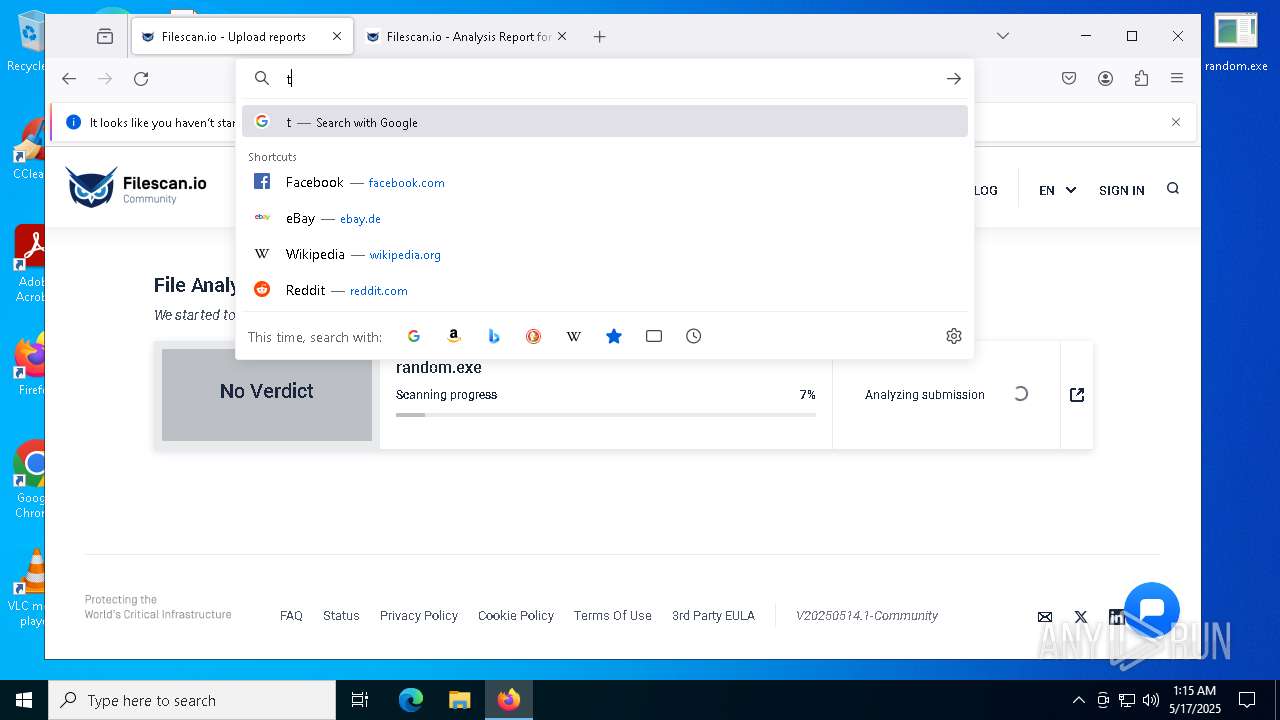The width and height of the screenshot is (1280, 720).
Task: Open the notification center icon
Action: (1247, 700)
